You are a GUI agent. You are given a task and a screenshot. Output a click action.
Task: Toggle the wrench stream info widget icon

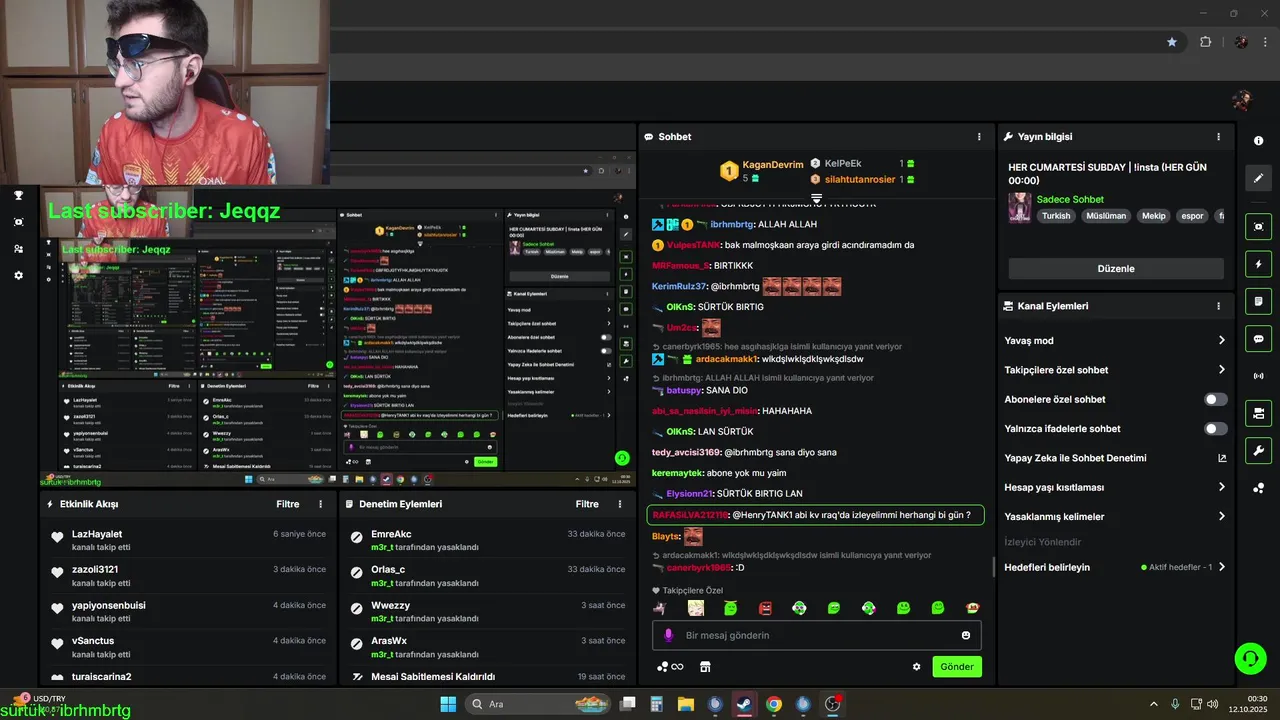coord(1258,450)
